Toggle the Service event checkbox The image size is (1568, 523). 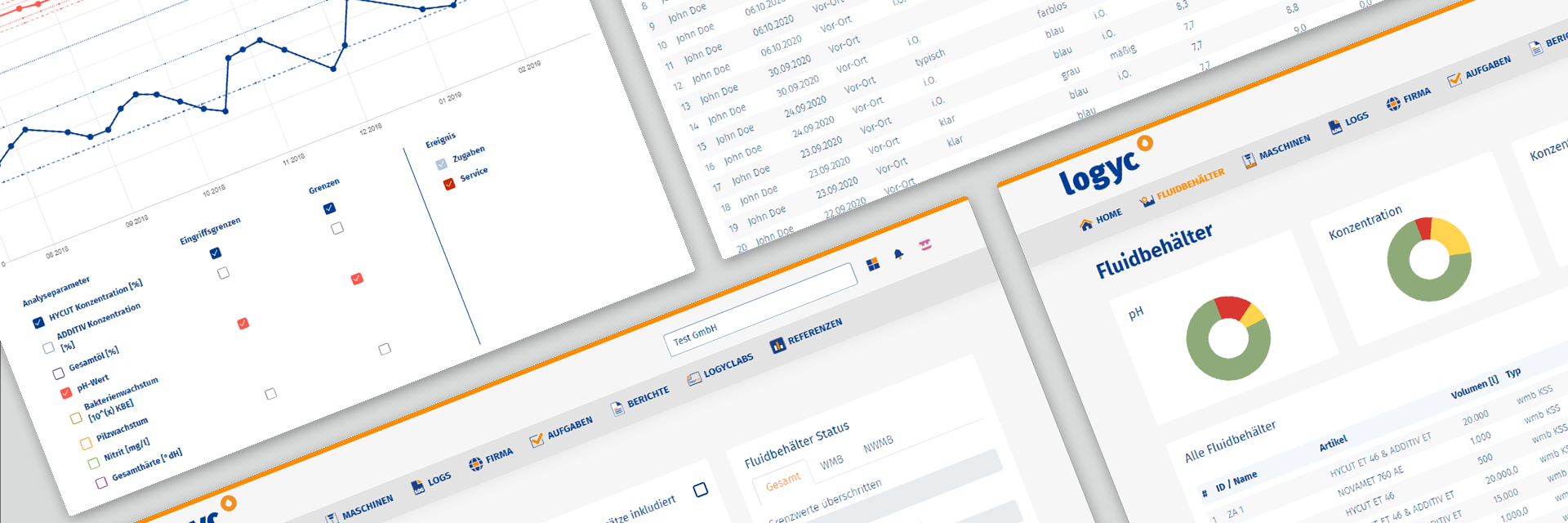[x=448, y=184]
